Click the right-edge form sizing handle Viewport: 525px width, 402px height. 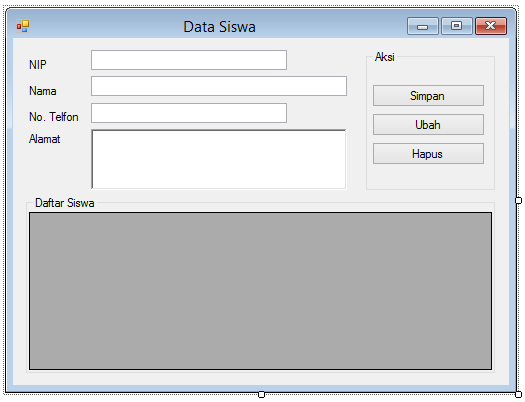pyautogui.click(x=518, y=200)
